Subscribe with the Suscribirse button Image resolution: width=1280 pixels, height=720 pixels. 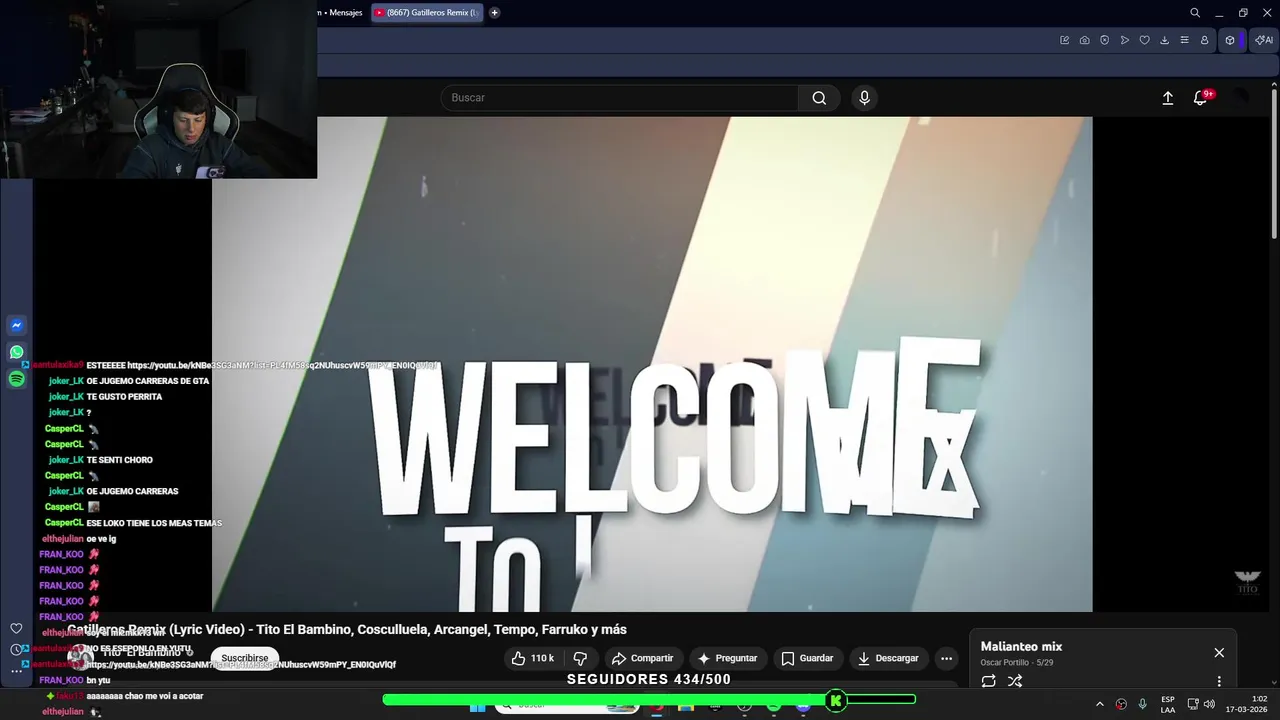click(245, 658)
